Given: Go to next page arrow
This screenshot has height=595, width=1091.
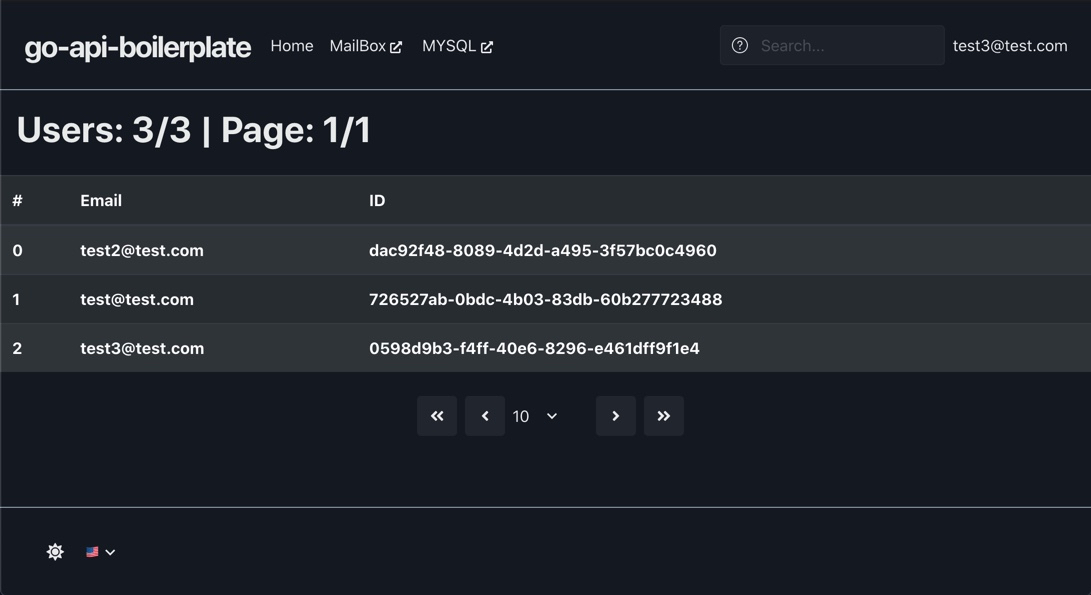Looking at the screenshot, I should [x=616, y=416].
